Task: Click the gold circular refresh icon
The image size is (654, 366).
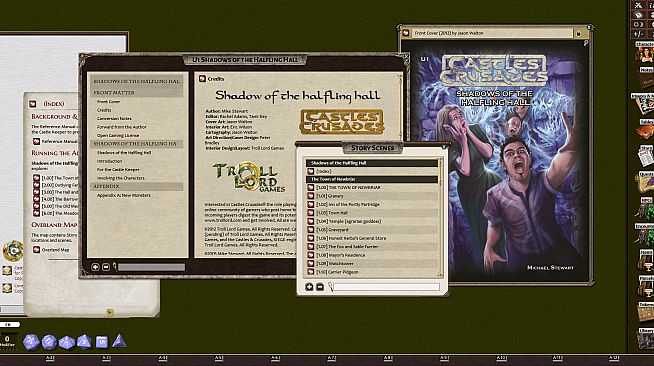Action: (x=13, y=251)
